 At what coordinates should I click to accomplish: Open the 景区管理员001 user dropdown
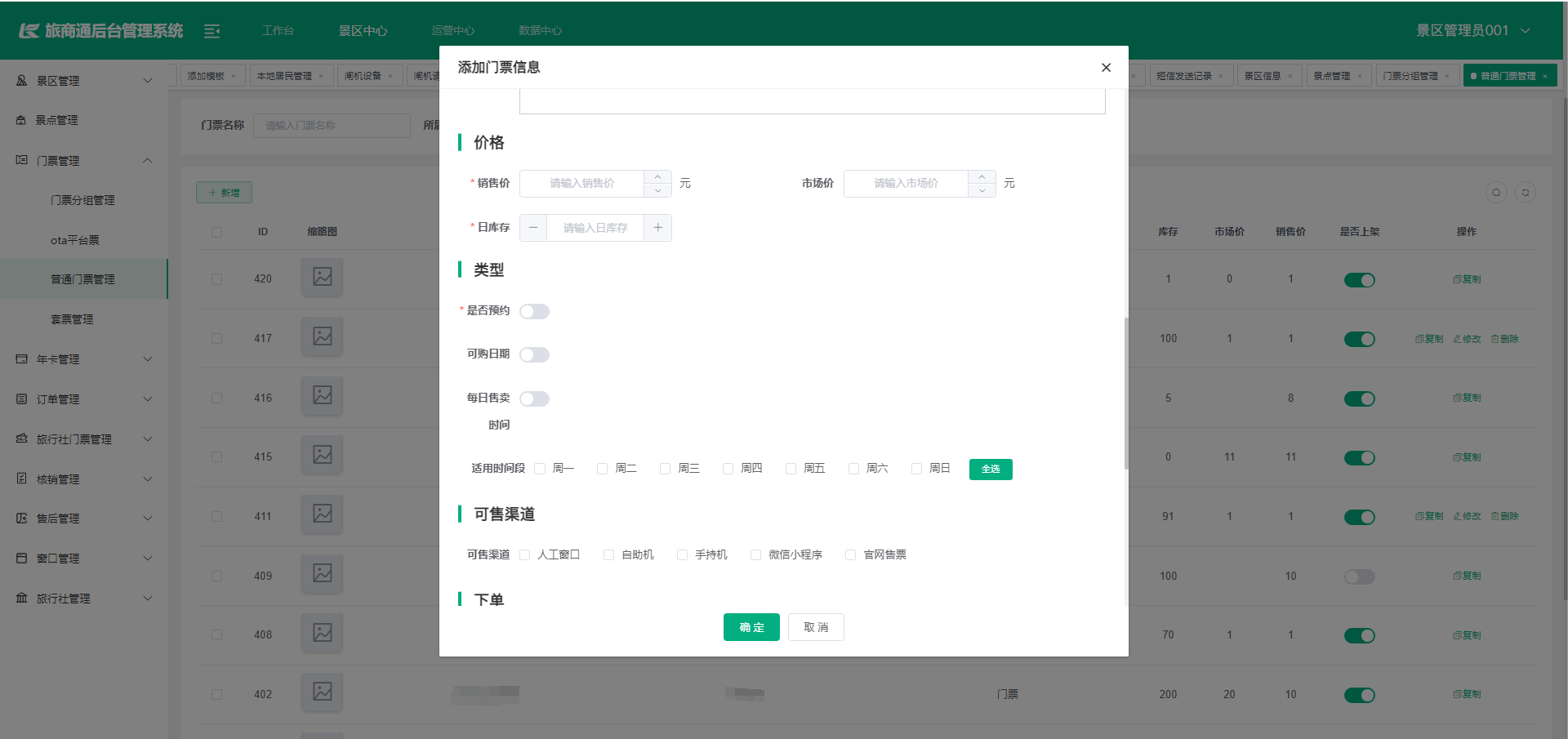click(1472, 31)
